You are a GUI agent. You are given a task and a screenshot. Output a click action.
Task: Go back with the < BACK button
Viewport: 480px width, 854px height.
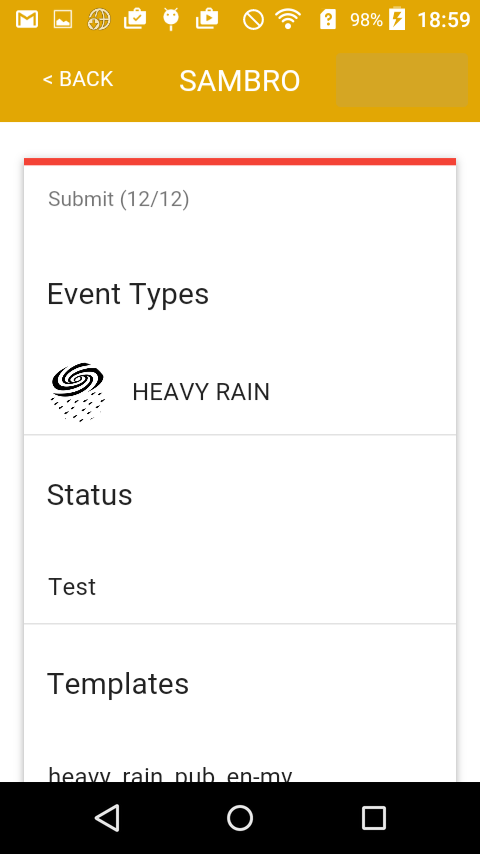coord(78,80)
